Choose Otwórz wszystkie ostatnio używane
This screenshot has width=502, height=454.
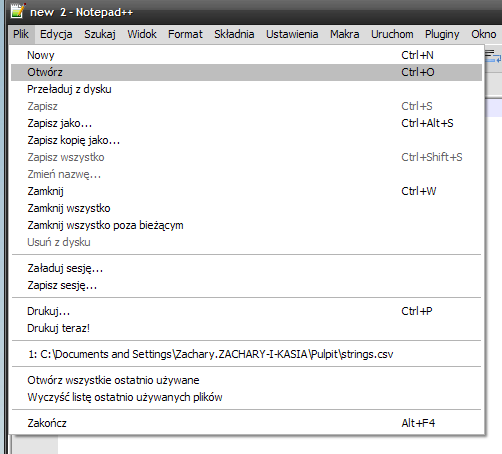click(246, 380)
